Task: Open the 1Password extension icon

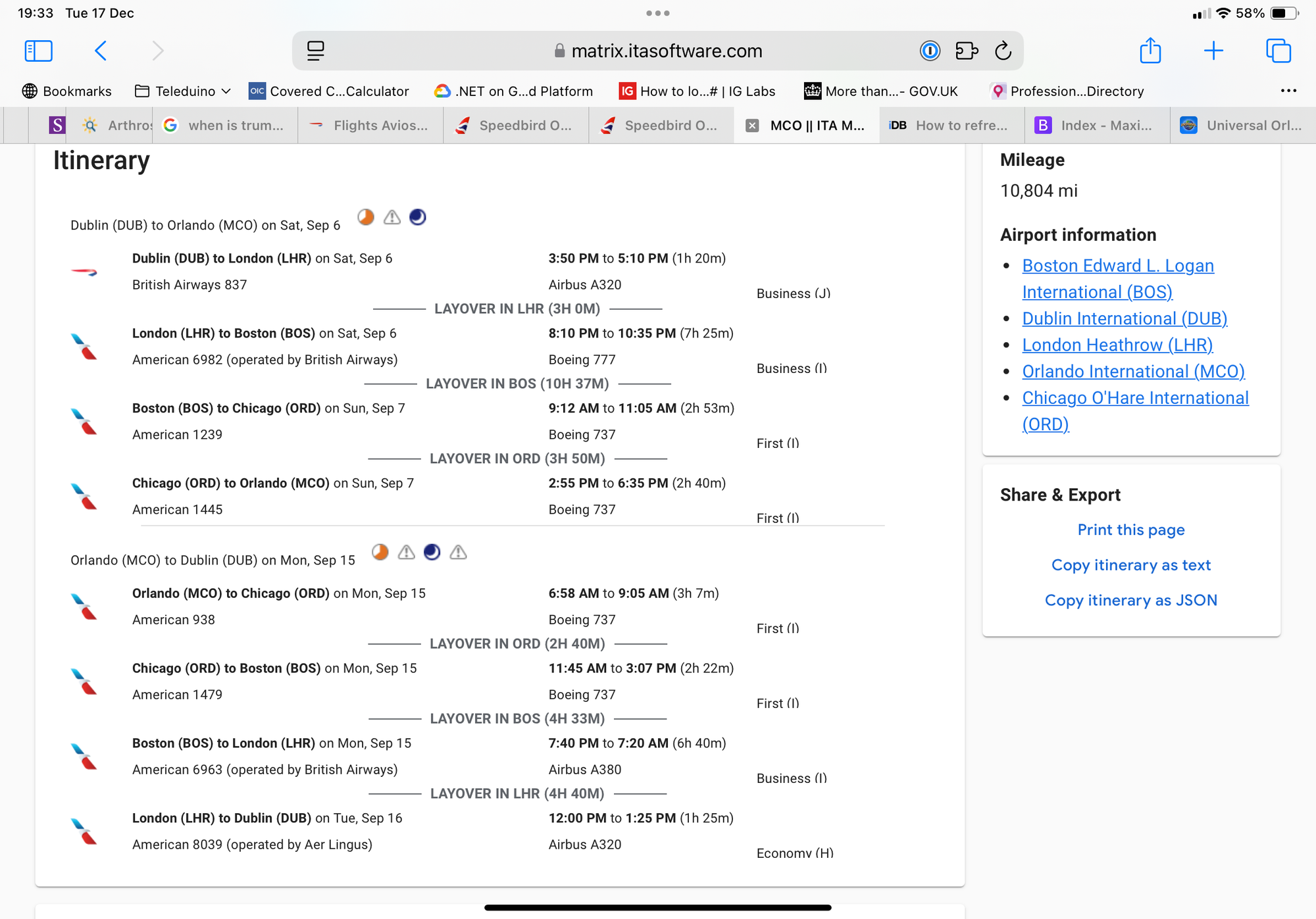Action: [930, 51]
